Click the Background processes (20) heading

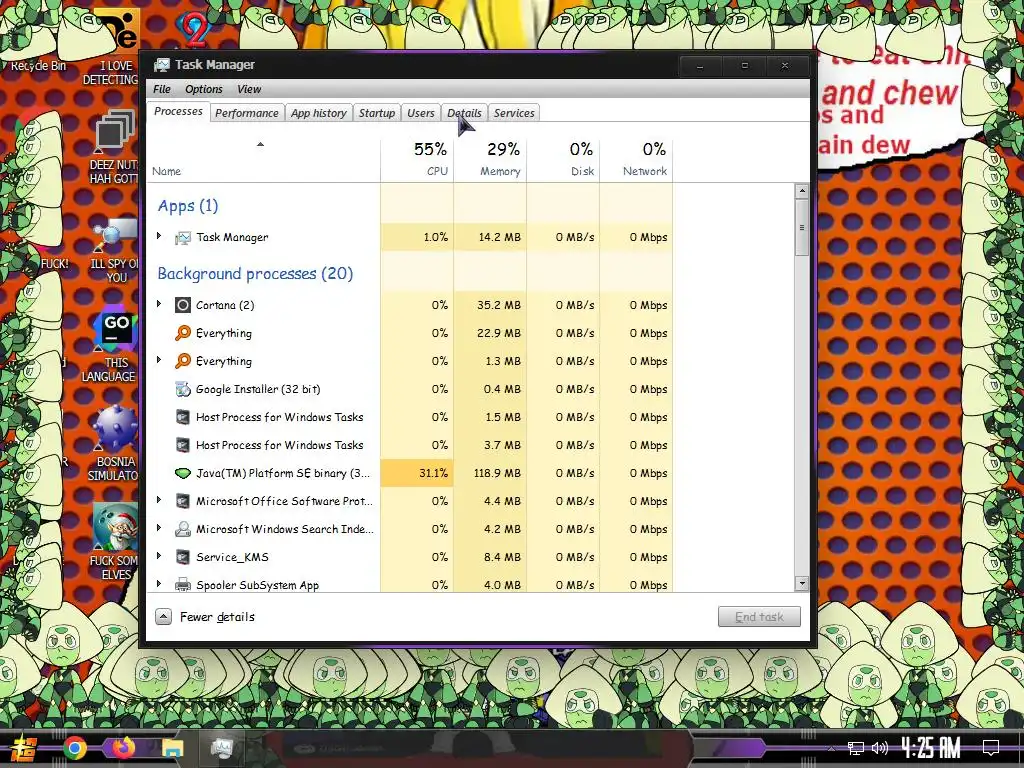click(x=255, y=274)
